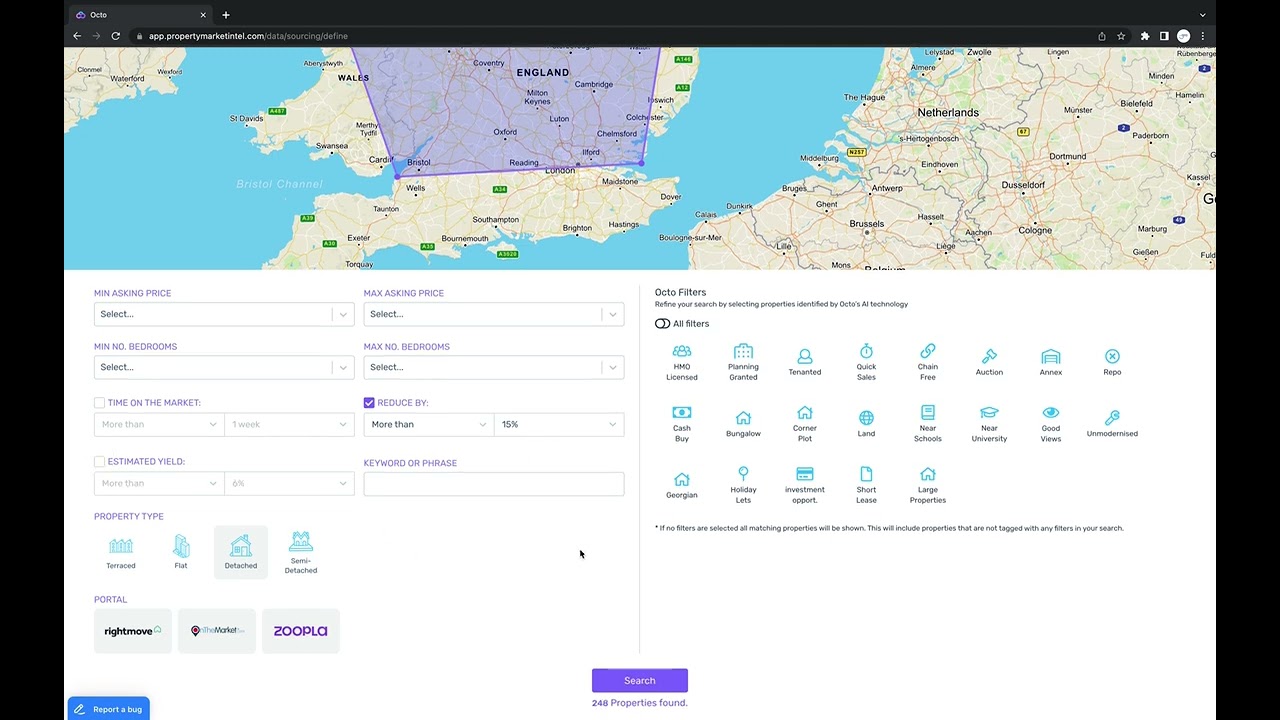Go back to the previous page
This screenshot has height=720, width=1280.
(x=77, y=36)
